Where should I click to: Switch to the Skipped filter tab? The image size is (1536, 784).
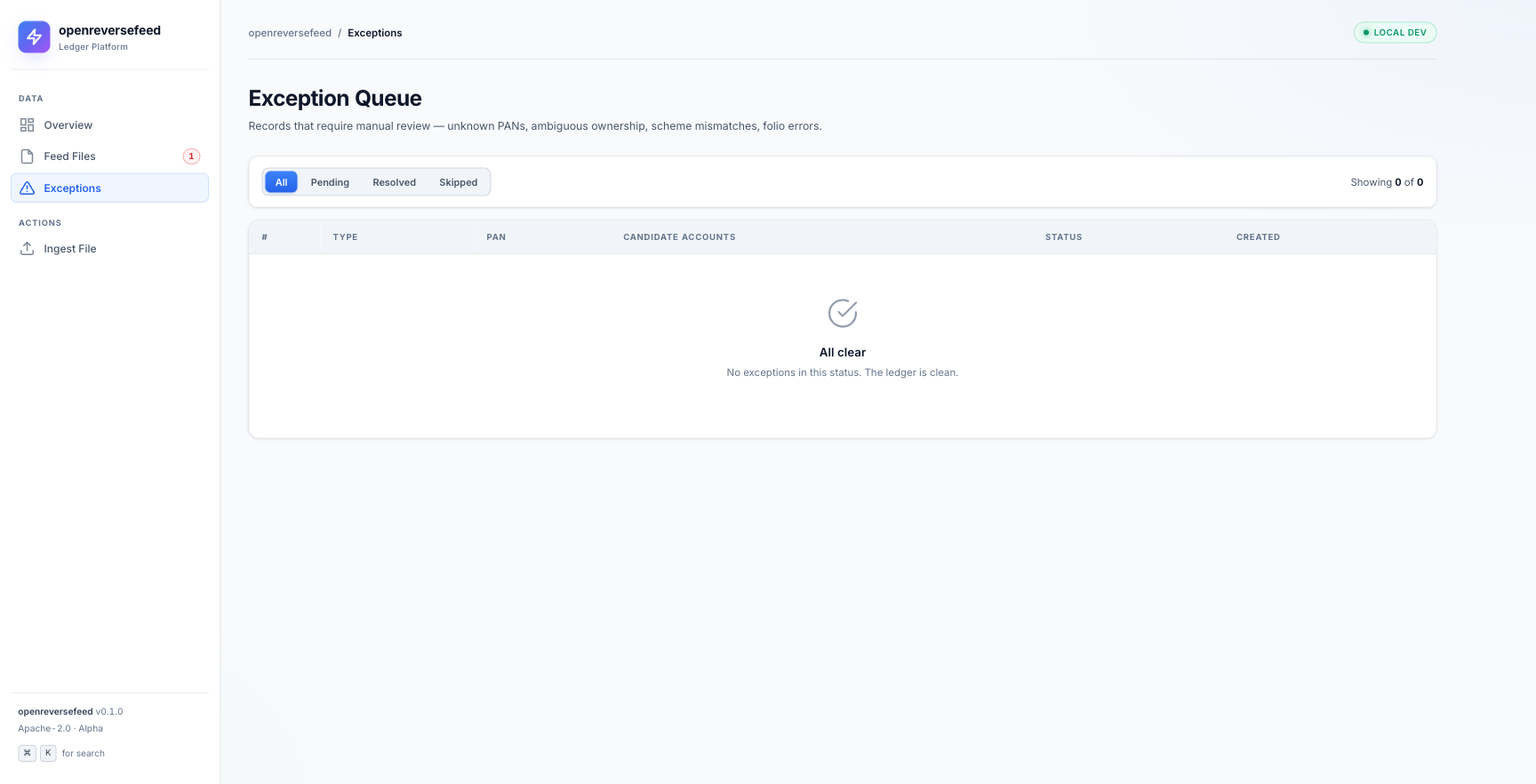click(x=458, y=182)
